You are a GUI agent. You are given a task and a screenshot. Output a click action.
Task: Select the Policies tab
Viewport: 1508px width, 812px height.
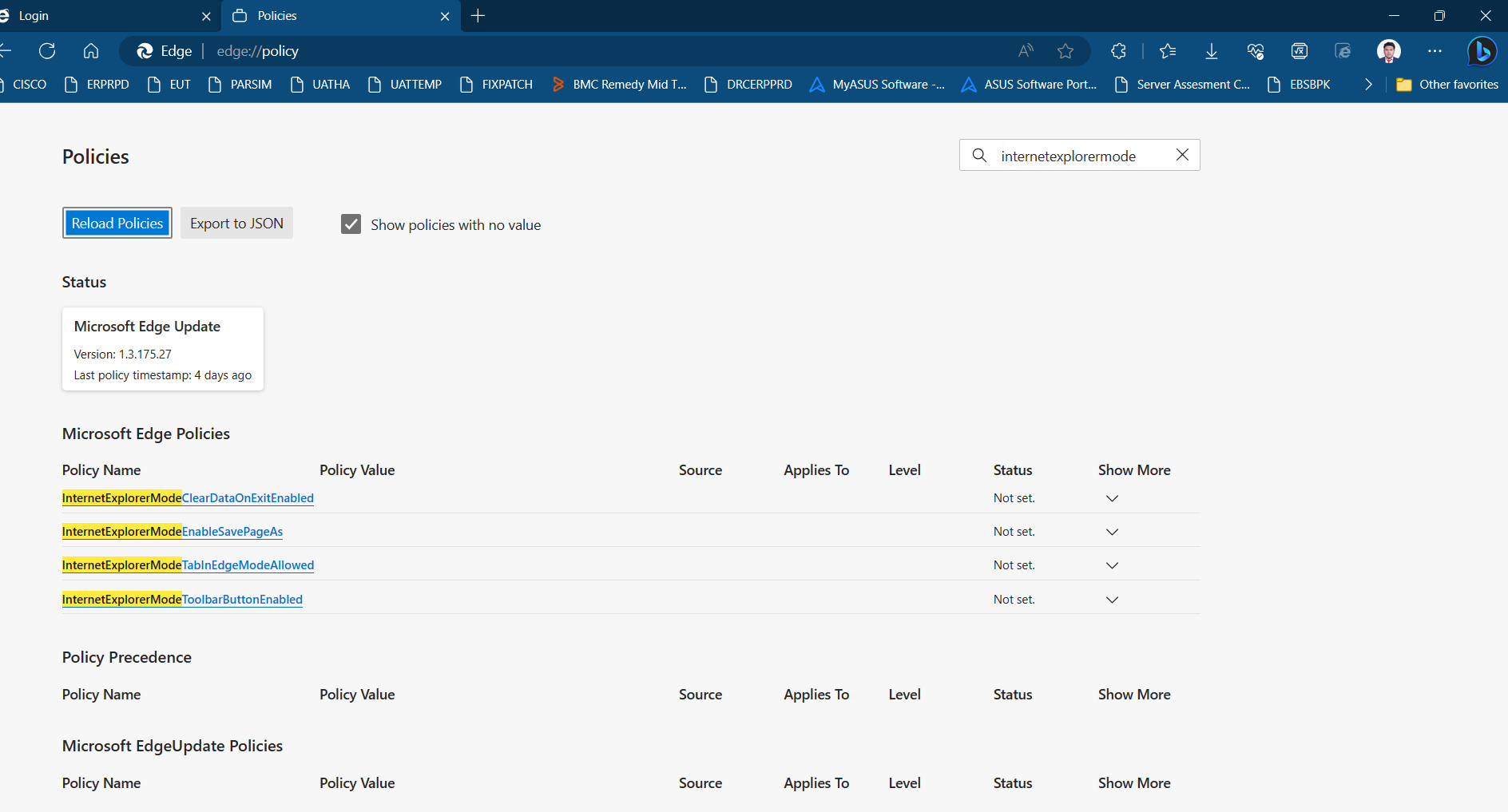tap(341, 16)
